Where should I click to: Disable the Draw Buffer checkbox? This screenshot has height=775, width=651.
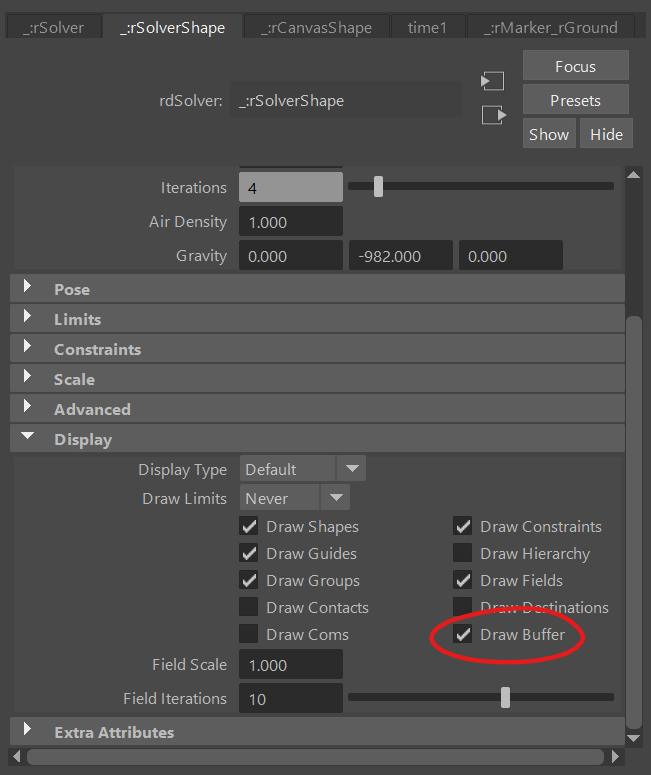[463, 634]
